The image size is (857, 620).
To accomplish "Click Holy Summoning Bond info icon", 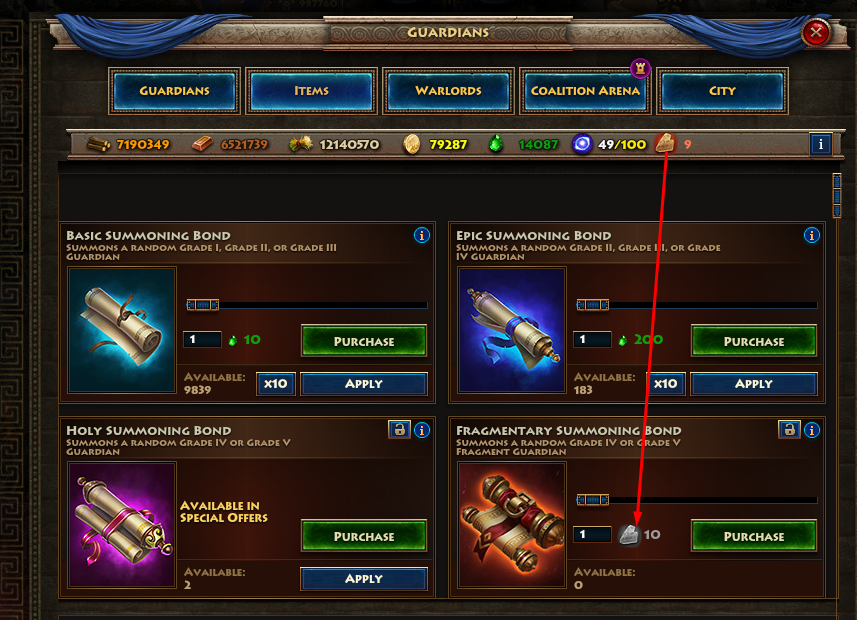I will (x=421, y=430).
